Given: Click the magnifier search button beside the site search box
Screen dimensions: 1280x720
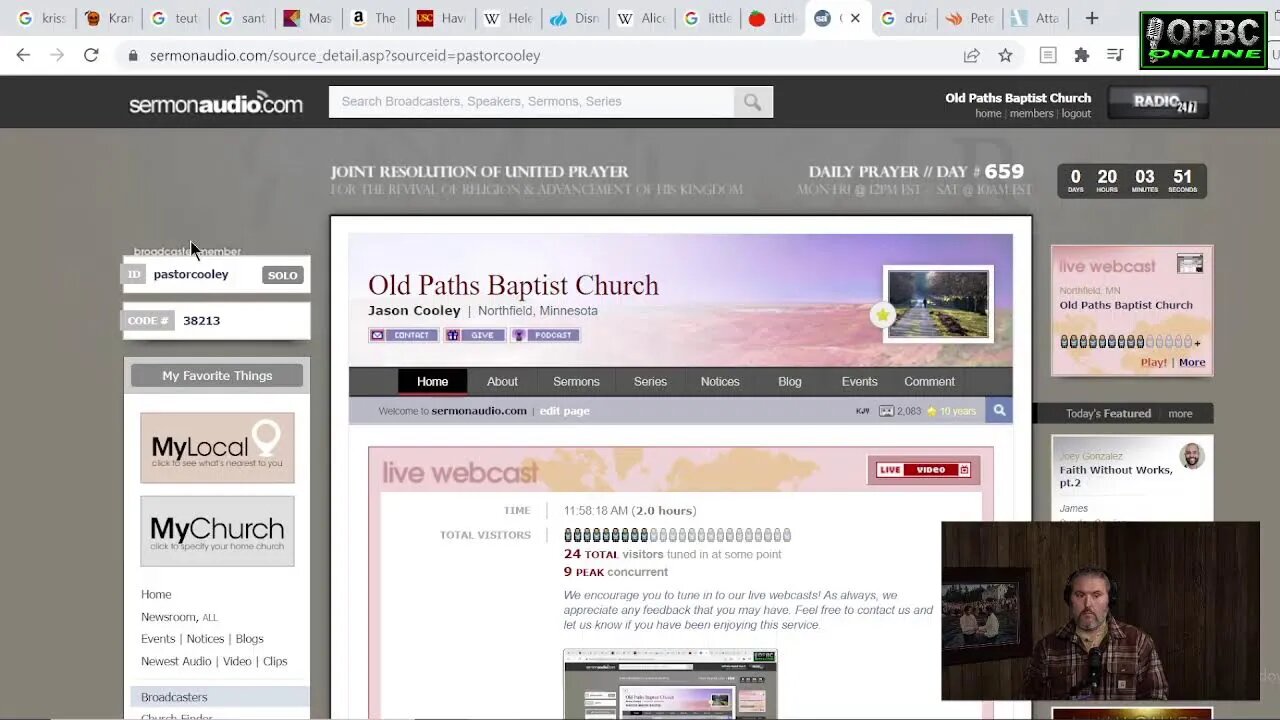Looking at the screenshot, I should click(x=752, y=102).
